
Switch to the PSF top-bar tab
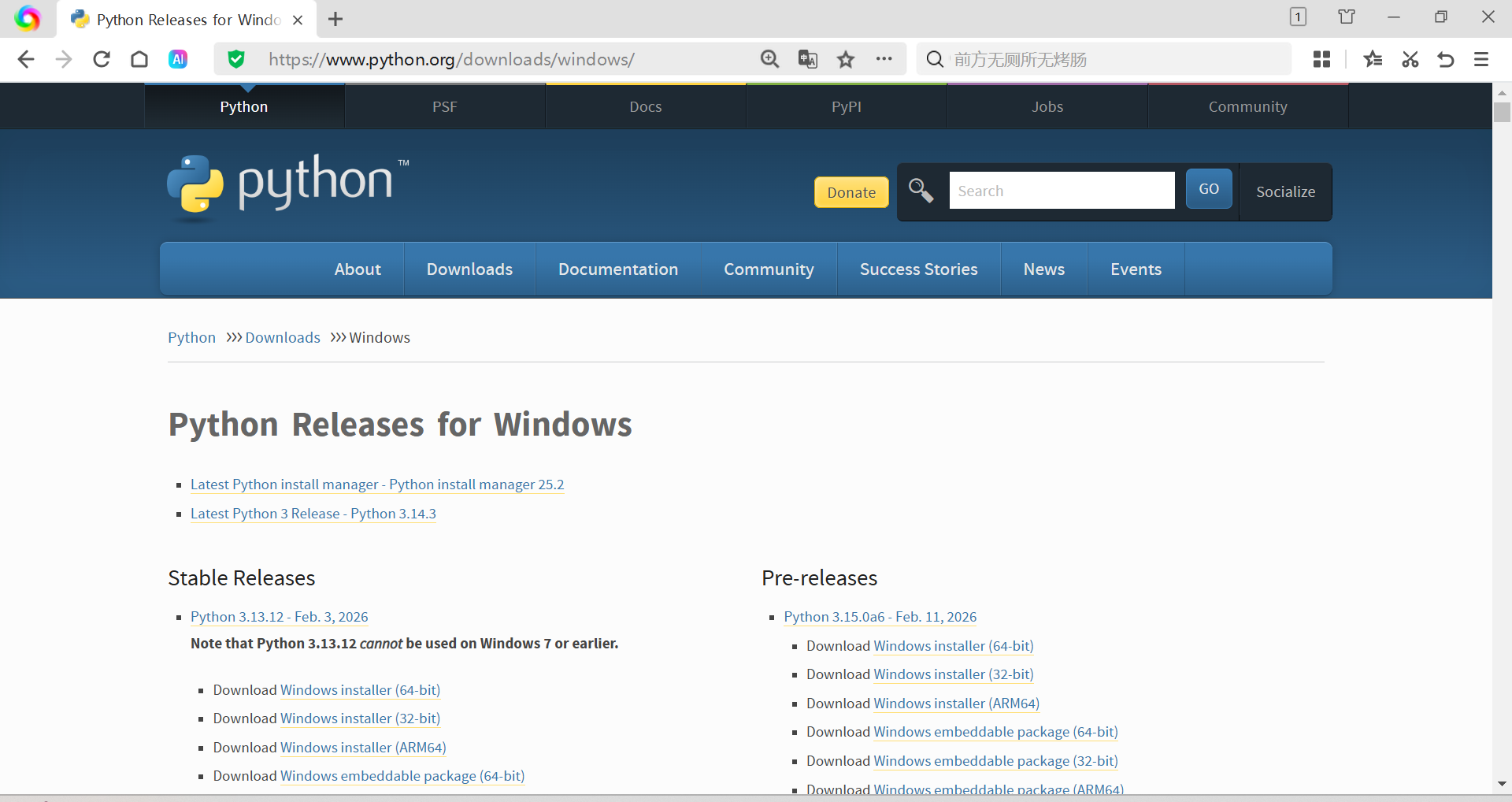[x=445, y=106]
